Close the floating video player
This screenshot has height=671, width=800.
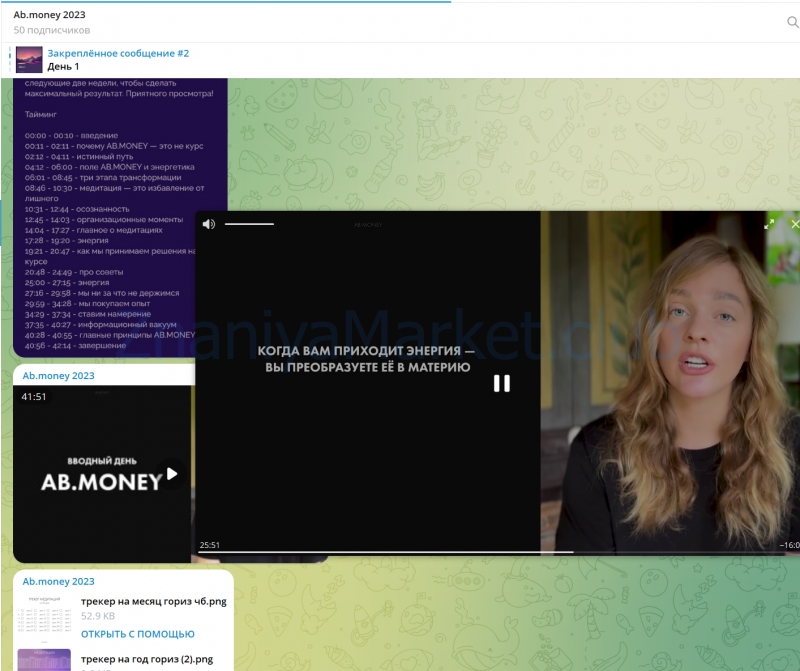click(x=795, y=224)
